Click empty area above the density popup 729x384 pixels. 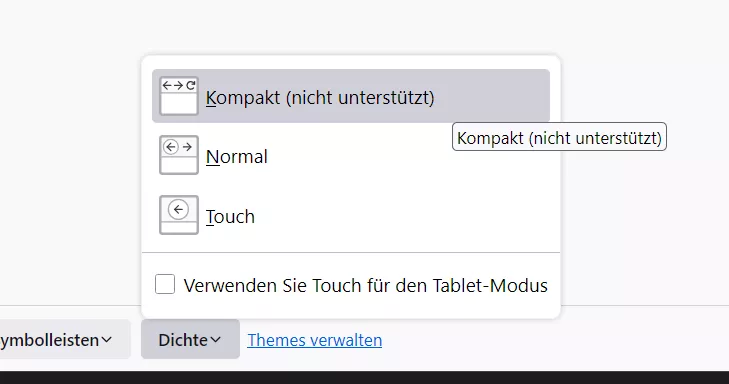point(351,26)
